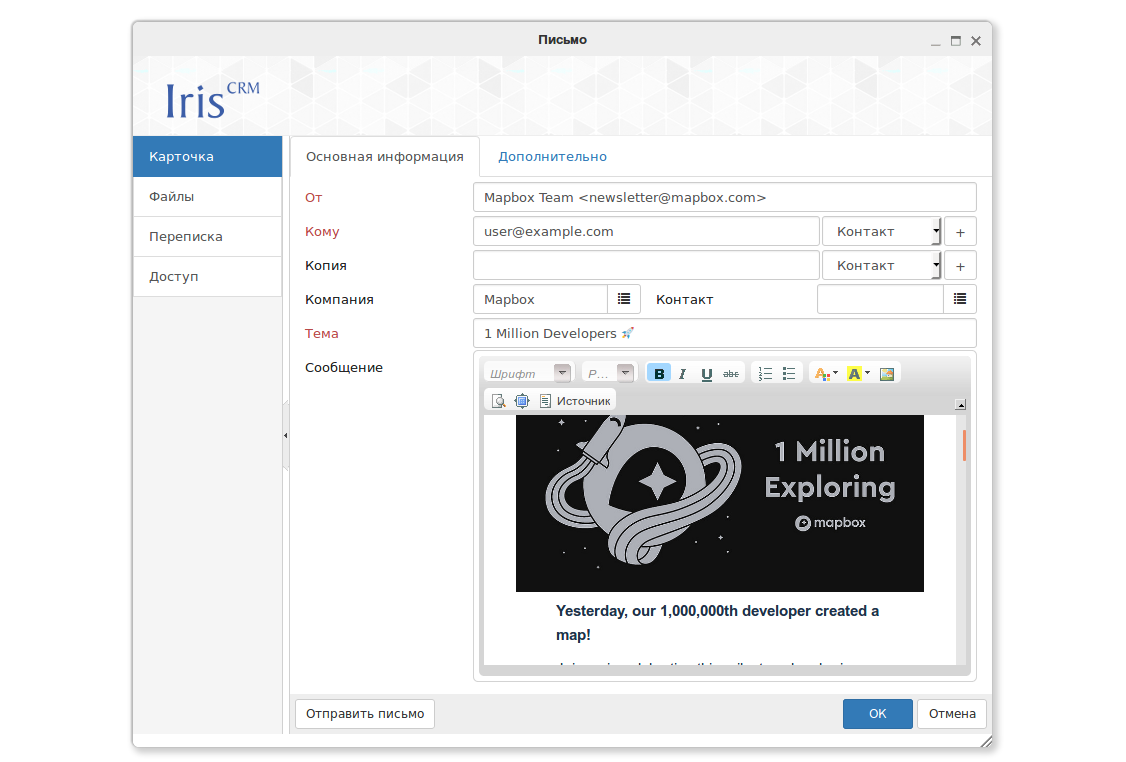The height and width of the screenshot is (762, 1126).
Task: Click the Iris CRM logo
Action: [x=213, y=100]
